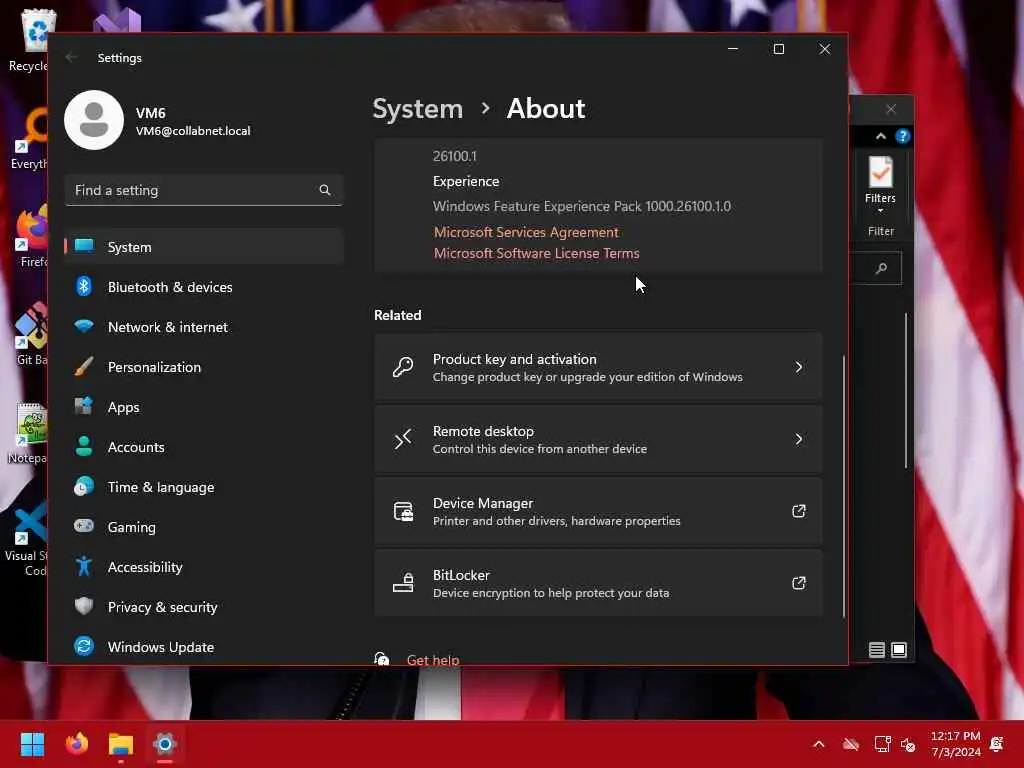Collapse ribbon arrow in background window
Image resolution: width=1024 pixels, height=768 pixels.
[880, 136]
